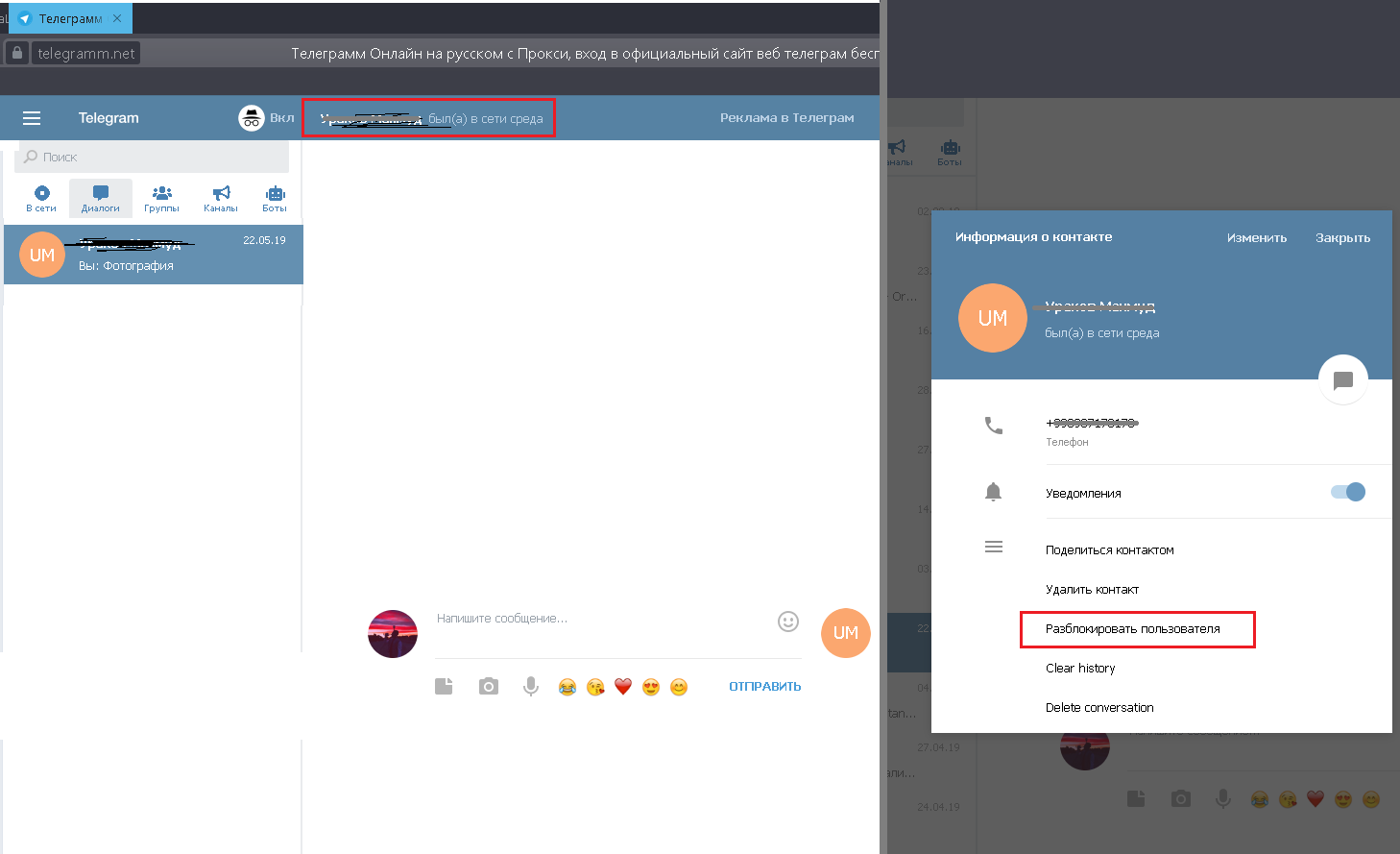Switch to the Боты tab
The image size is (1400, 854).
[275, 199]
